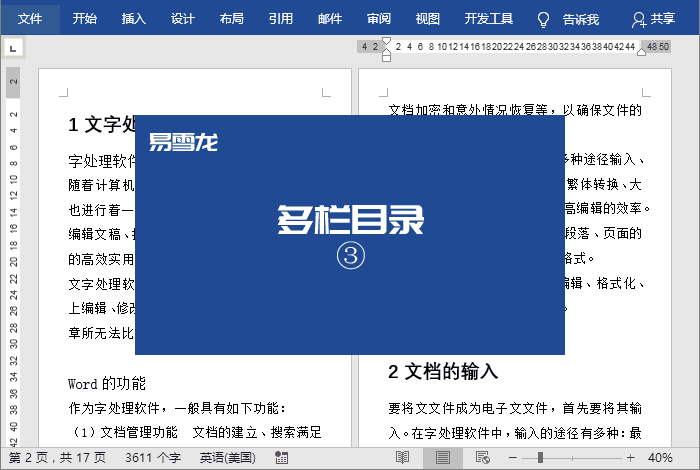Screen dimensions: 700x470
Task: Open the 插入 ribbon tab
Action: pos(134,19)
